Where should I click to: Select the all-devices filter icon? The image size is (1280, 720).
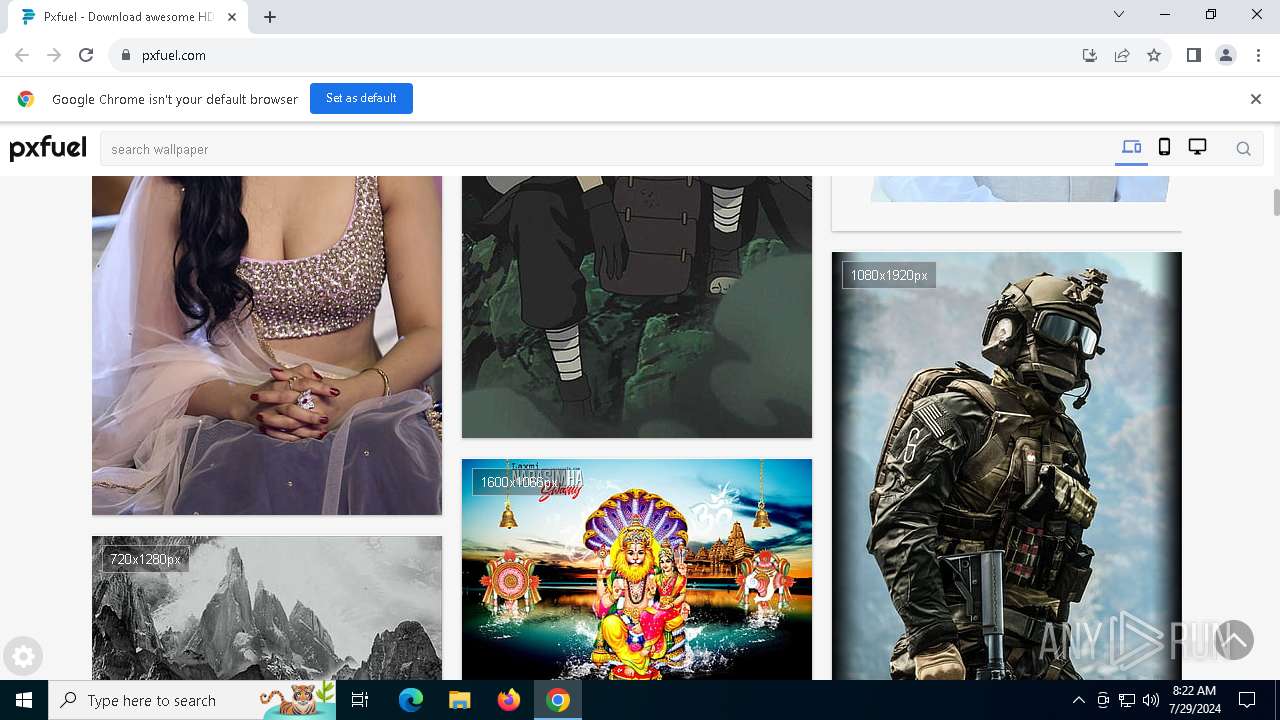(x=1131, y=148)
